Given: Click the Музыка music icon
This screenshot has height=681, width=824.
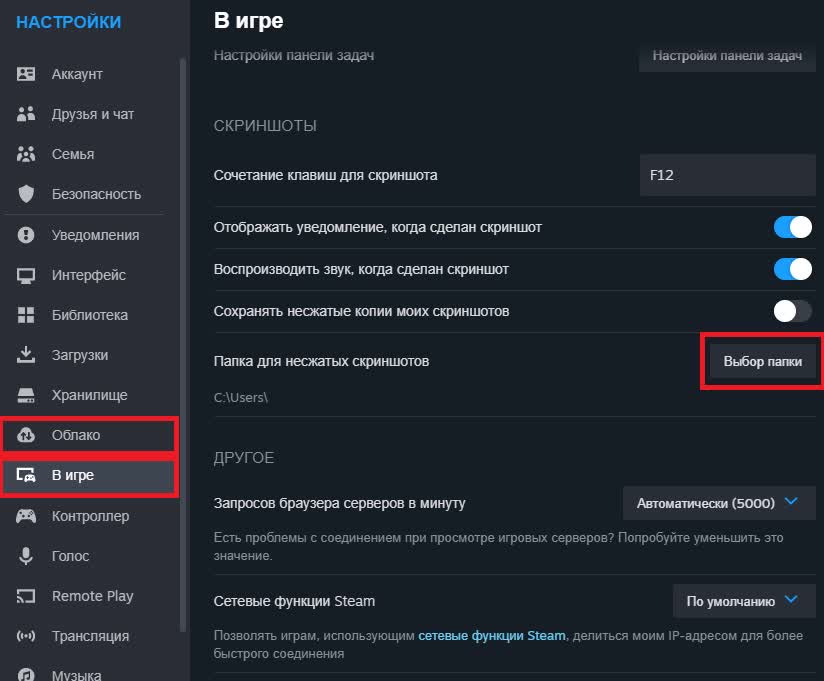Looking at the screenshot, I should tap(26, 674).
